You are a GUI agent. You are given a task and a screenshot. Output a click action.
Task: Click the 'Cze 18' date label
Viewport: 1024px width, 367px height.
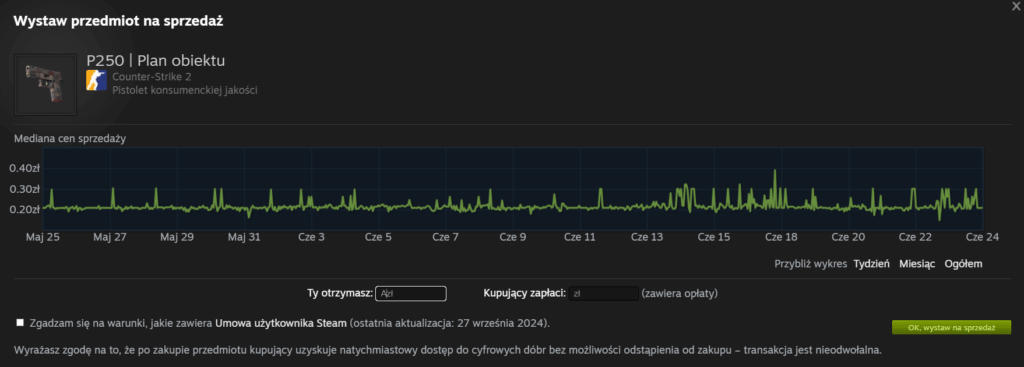[x=781, y=237]
